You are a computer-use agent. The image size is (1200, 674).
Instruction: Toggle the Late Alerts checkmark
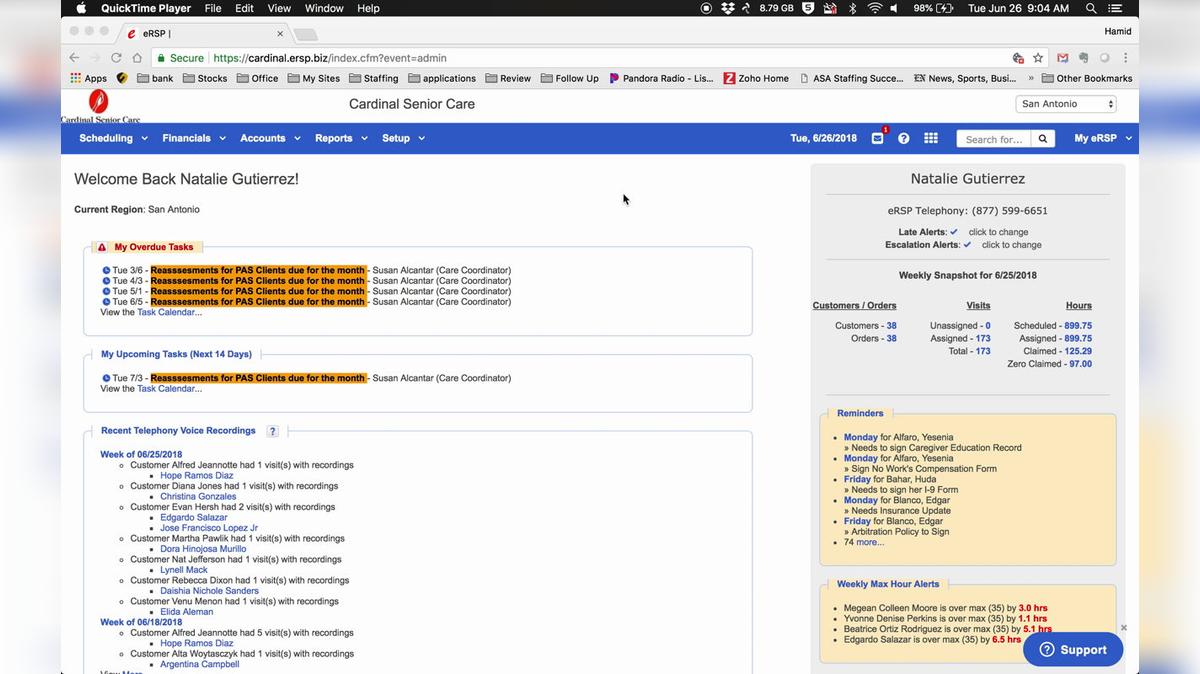pyautogui.click(x=954, y=232)
